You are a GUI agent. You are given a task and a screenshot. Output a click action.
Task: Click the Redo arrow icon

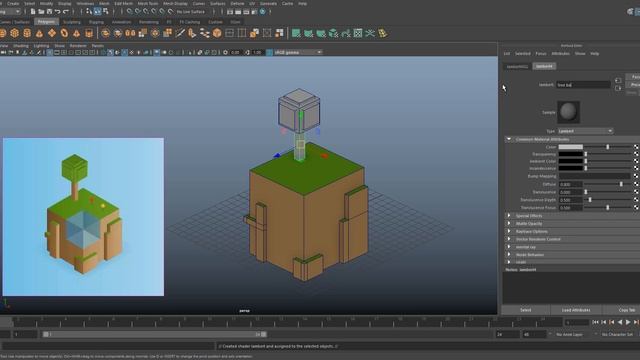[66, 11]
